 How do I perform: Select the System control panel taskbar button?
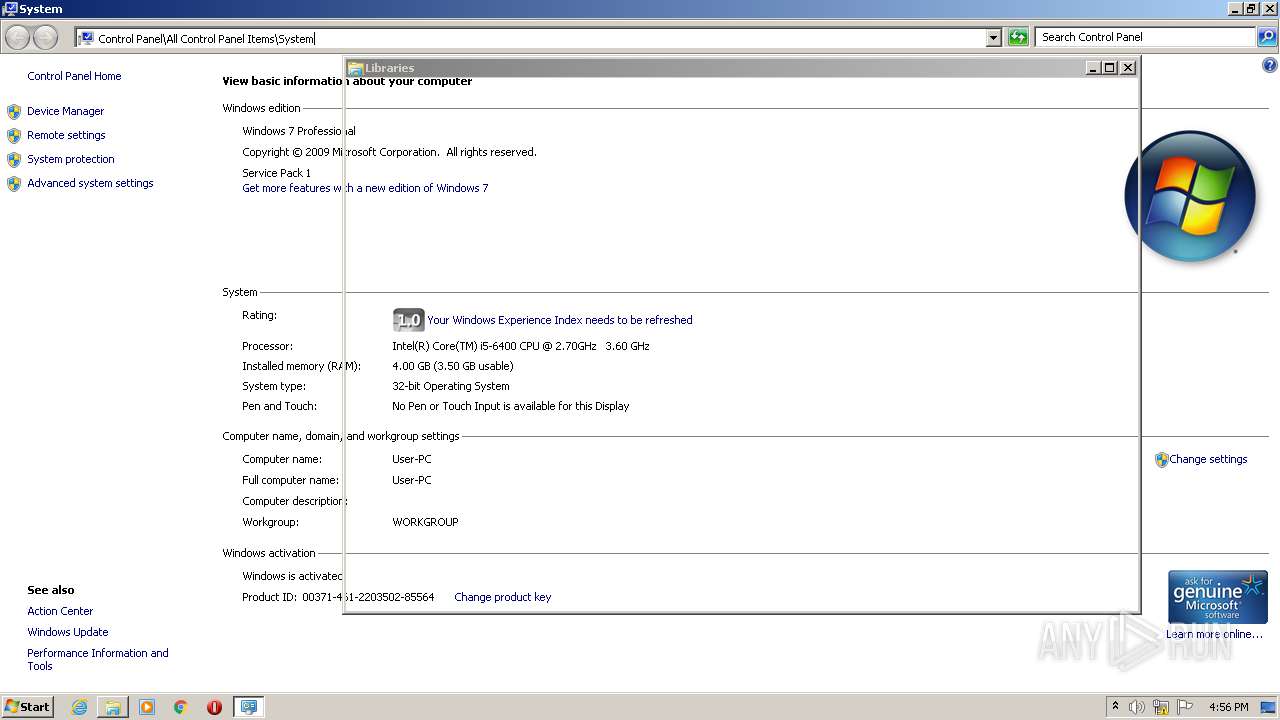pos(248,707)
